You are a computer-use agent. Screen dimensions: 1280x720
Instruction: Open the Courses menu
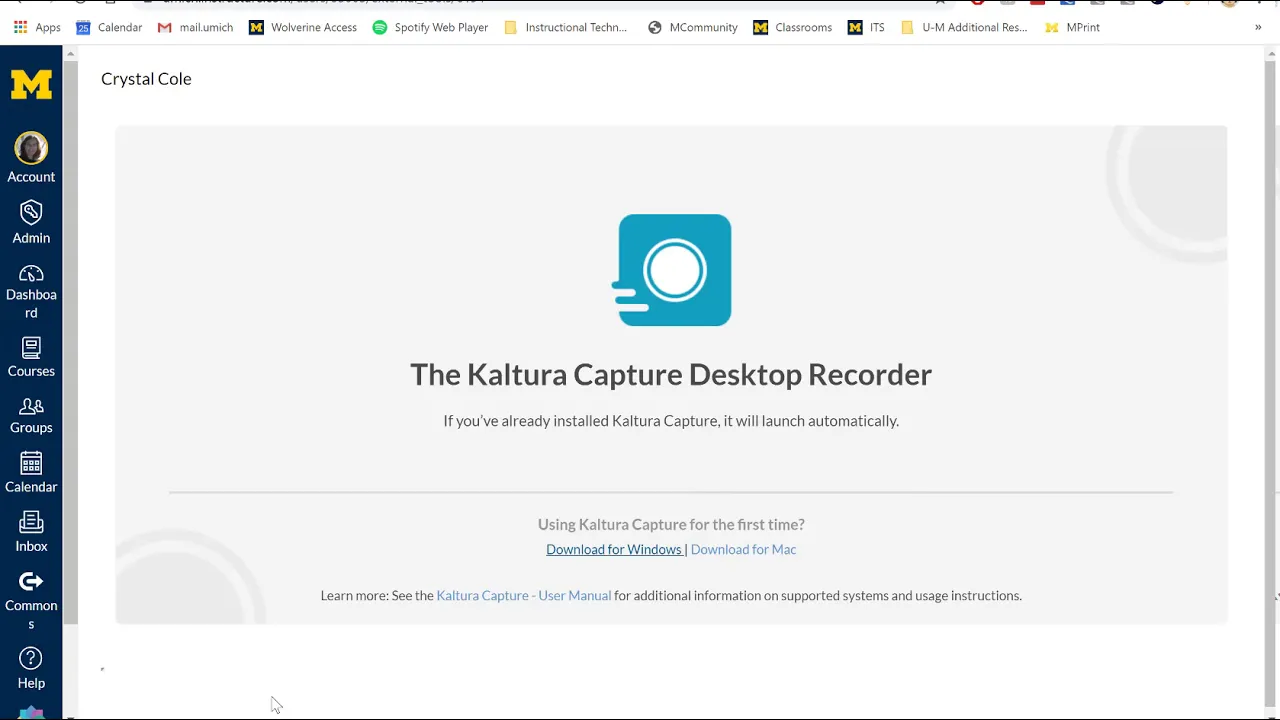click(x=31, y=358)
